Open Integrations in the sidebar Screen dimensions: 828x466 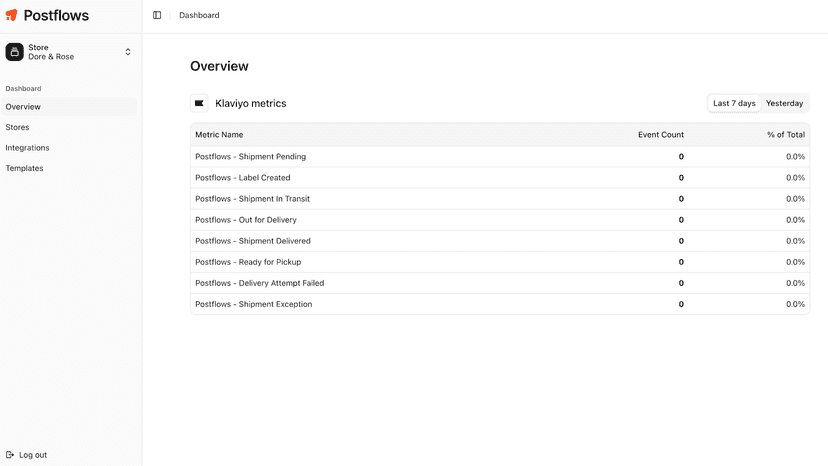point(69,148)
